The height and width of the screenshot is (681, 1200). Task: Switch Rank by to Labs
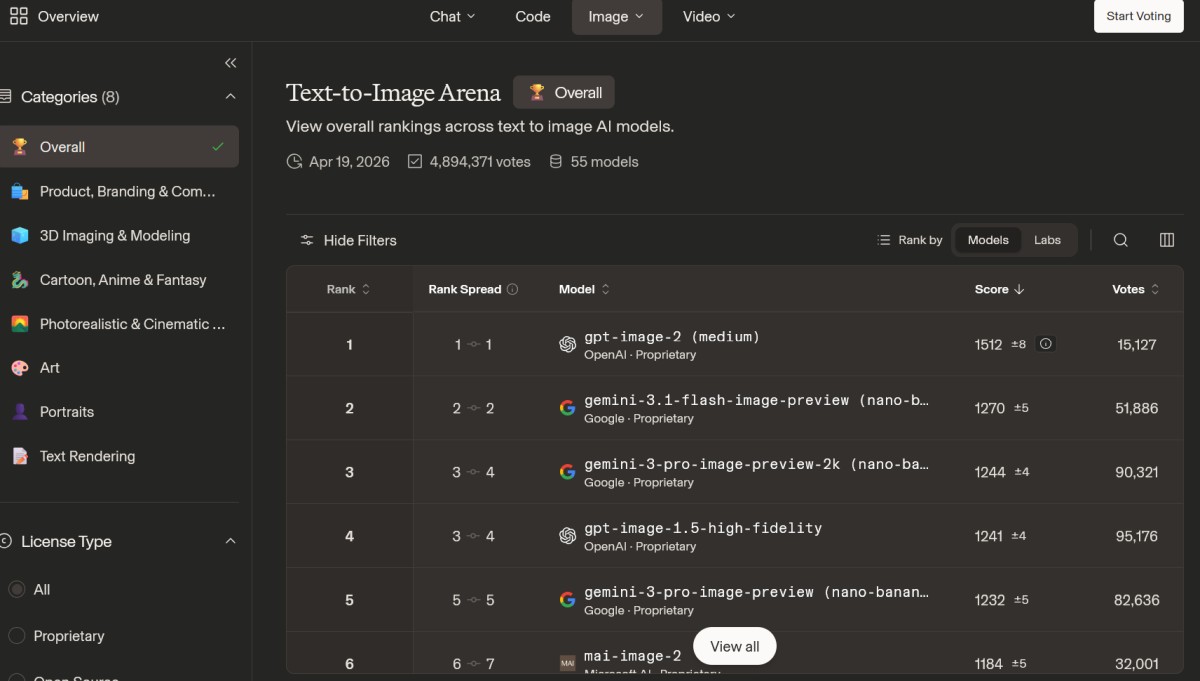coord(1047,240)
